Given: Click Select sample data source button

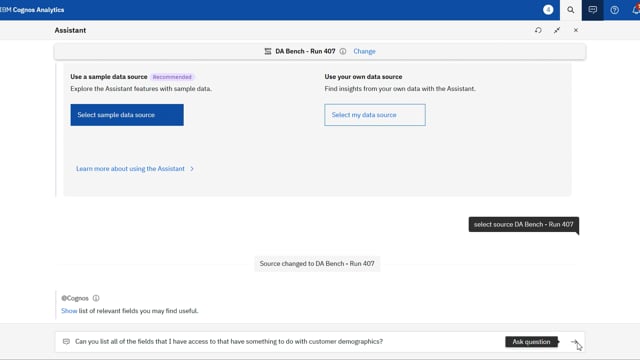Looking at the screenshot, I should 127,115.
